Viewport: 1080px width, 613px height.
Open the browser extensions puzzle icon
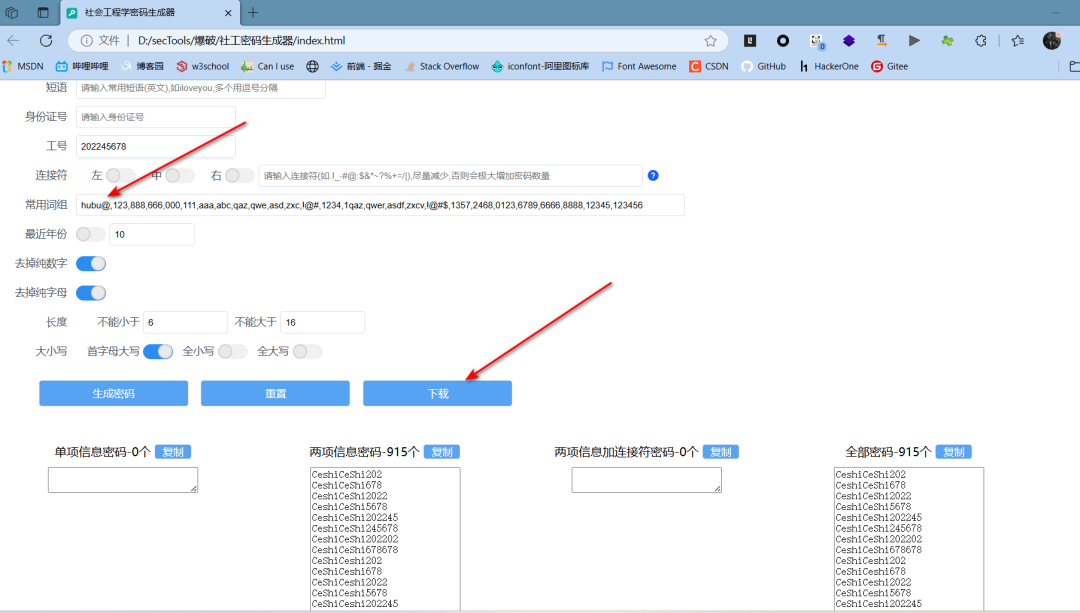tap(981, 41)
